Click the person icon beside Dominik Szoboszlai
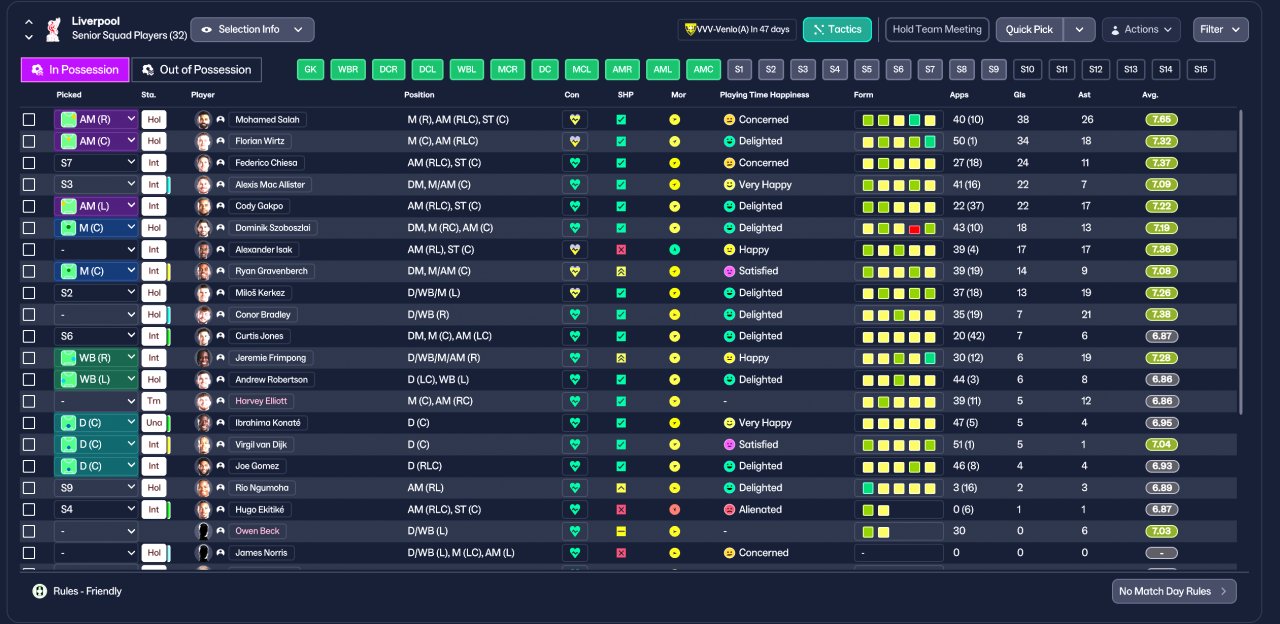The height and width of the screenshot is (624, 1280). 220,228
